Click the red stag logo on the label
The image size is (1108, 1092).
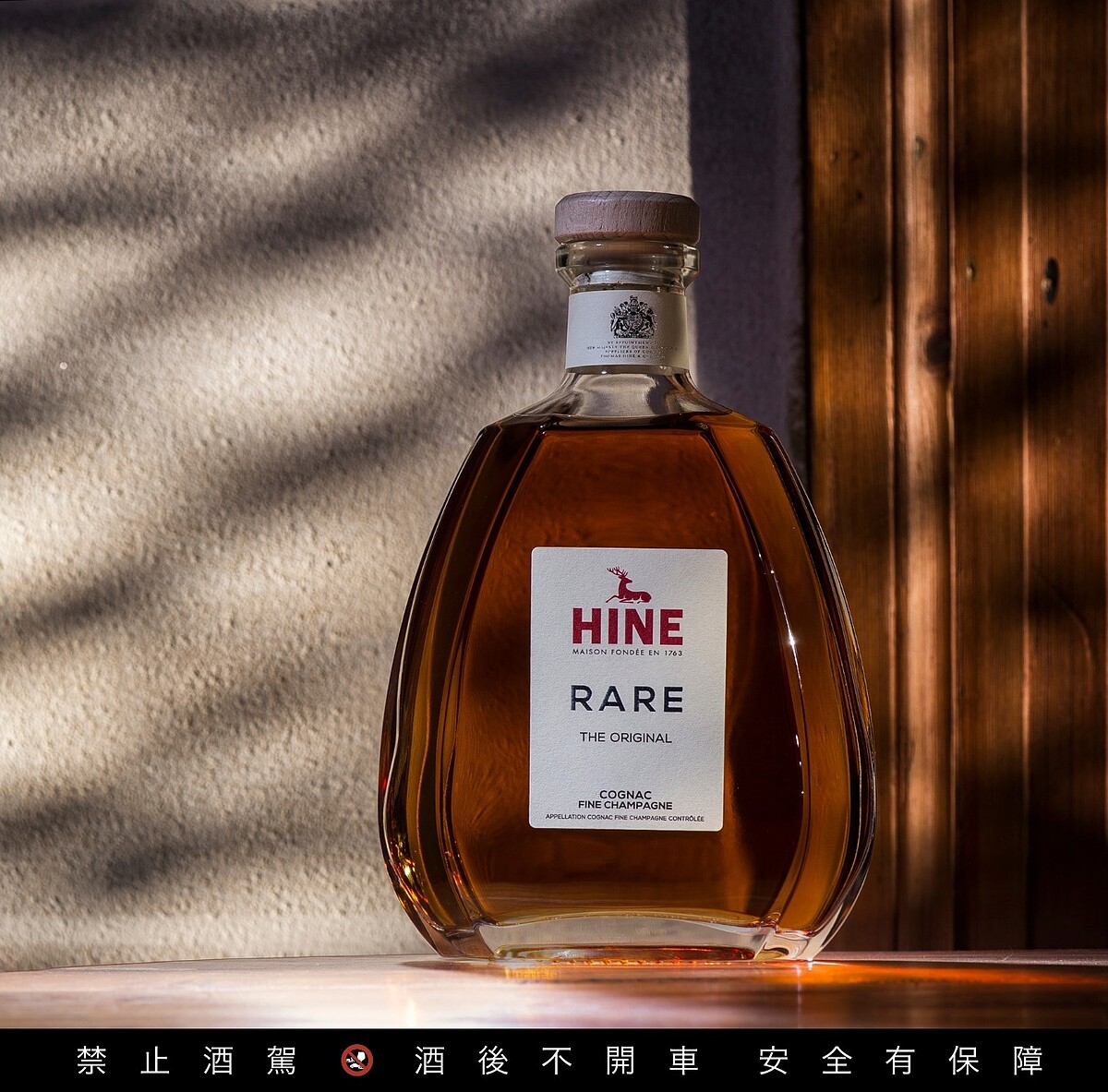pyautogui.click(x=627, y=585)
